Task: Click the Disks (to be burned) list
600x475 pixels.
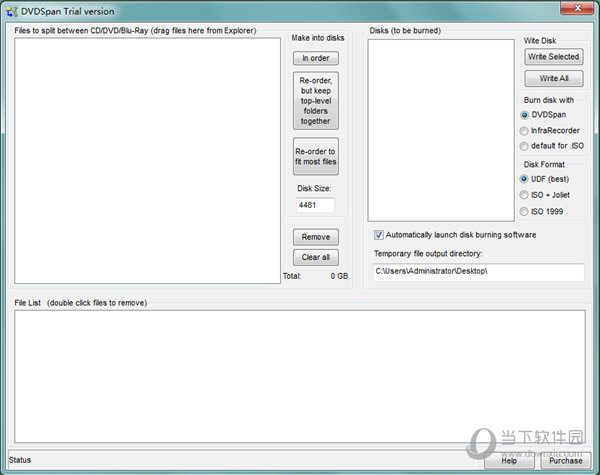Action: [x=441, y=130]
